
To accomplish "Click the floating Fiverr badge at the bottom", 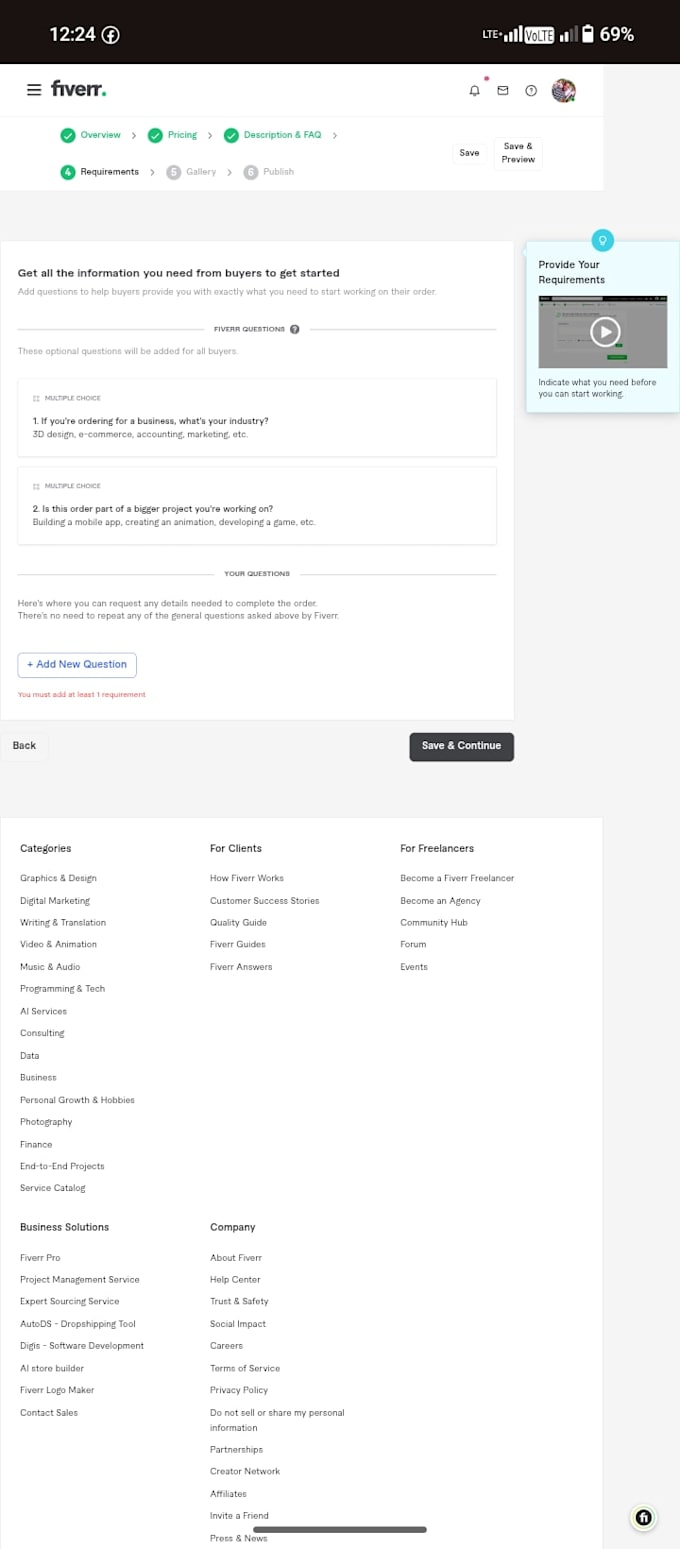I will coord(644,1517).
